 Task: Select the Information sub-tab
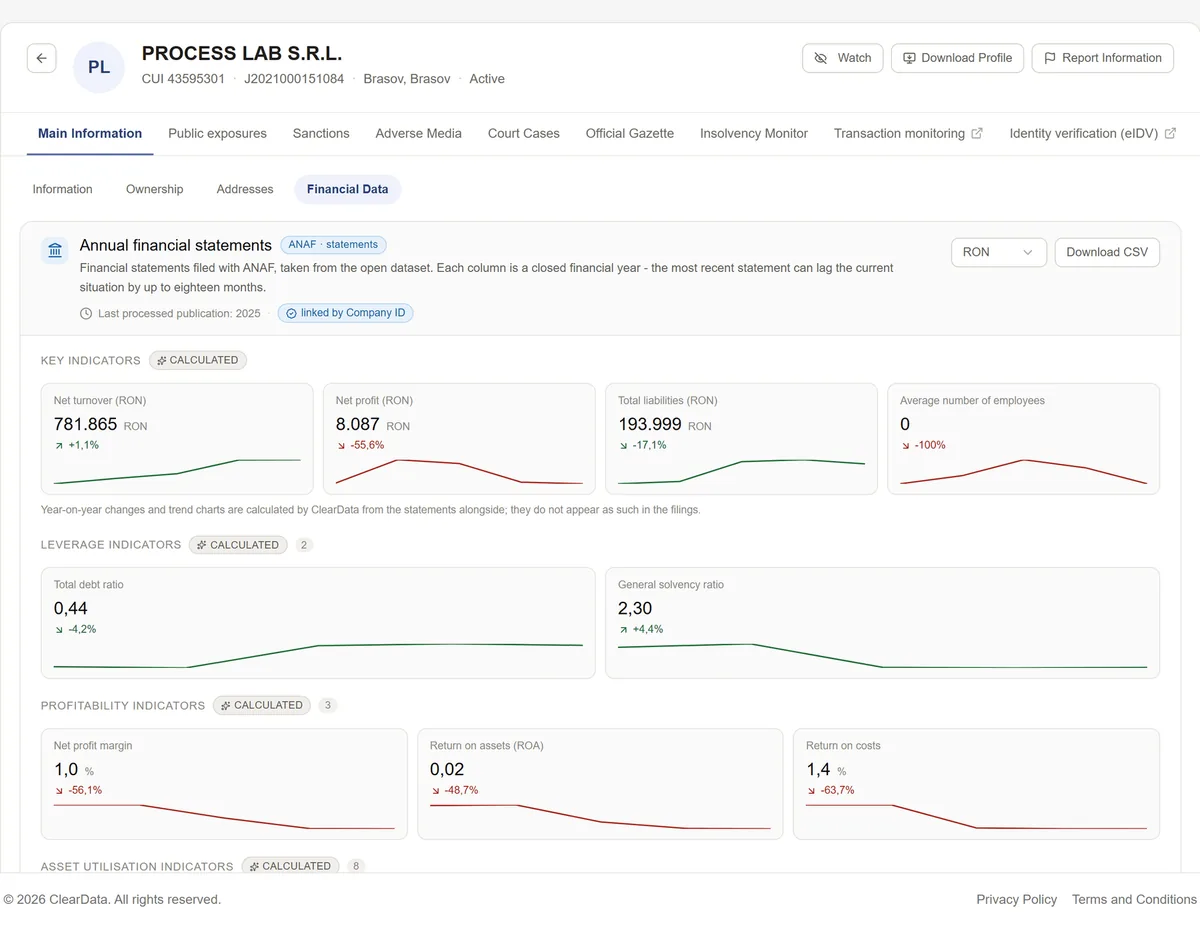click(x=62, y=189)
